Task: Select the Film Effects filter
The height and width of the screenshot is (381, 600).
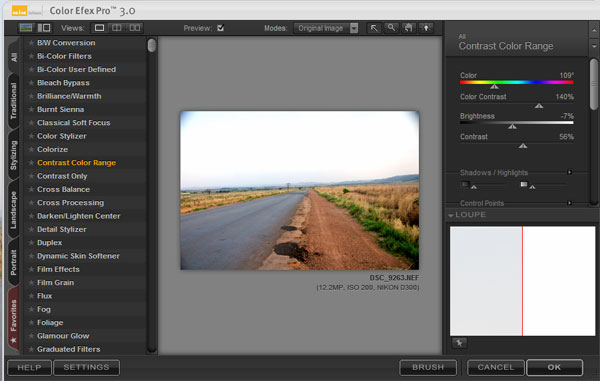Action: click(x=58, y=269)
